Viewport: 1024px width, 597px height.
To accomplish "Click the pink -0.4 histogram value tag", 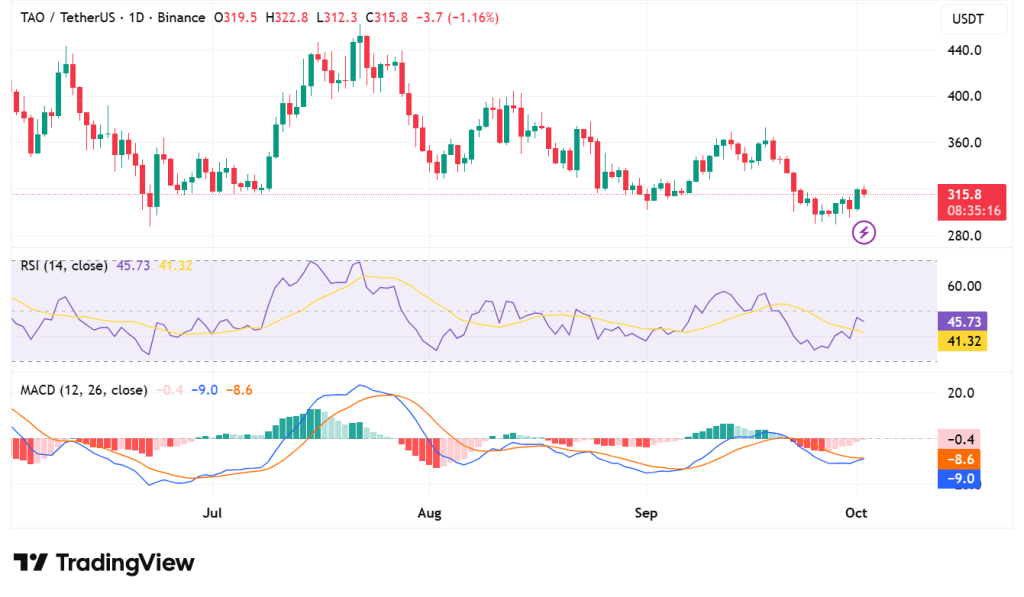I will tap(959, 440).
